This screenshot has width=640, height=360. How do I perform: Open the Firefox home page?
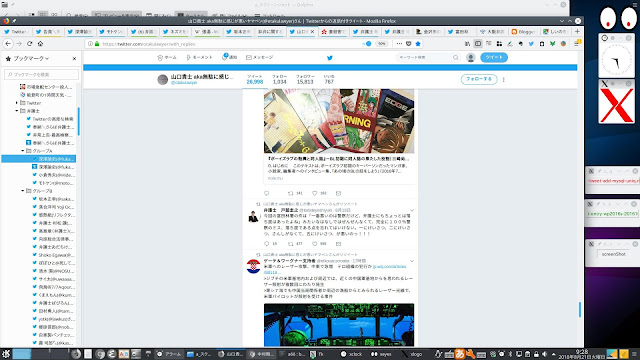(x=40, y=44)
